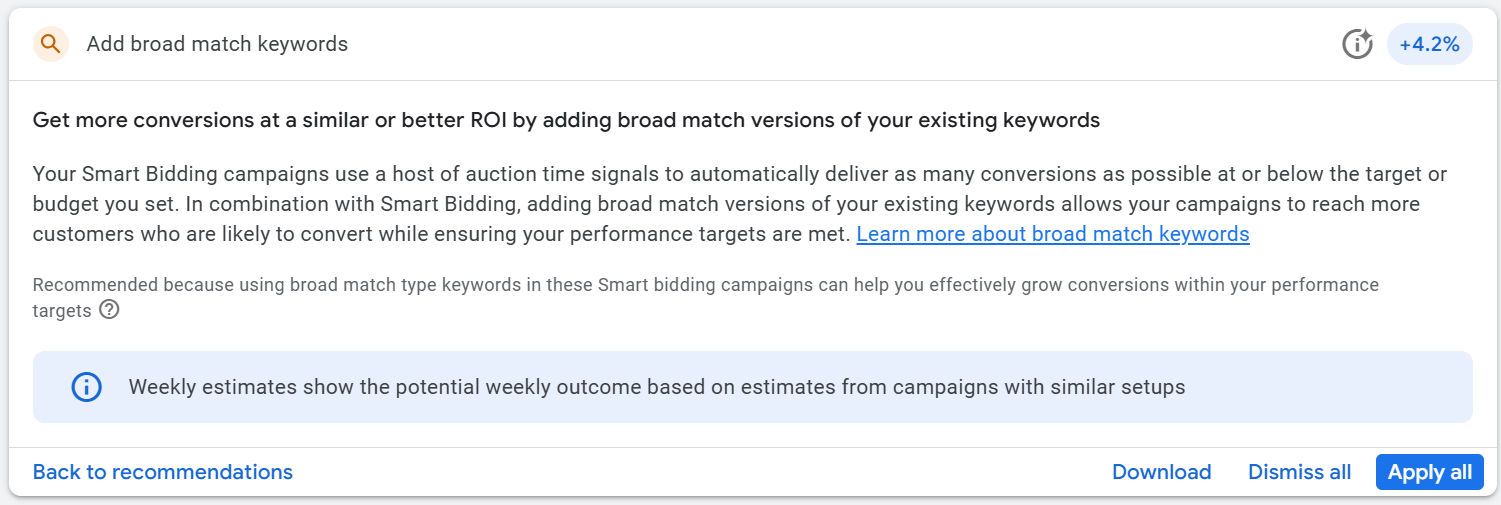Click the word targets before help icon
Viewport: 1501px width, 505px height.
pyautogui.click(x=62, y=311)
